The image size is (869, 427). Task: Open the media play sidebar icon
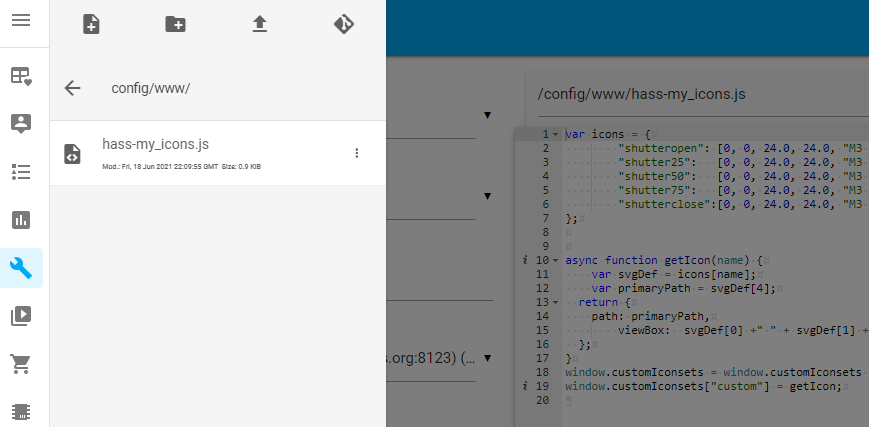tap(21, 316)
